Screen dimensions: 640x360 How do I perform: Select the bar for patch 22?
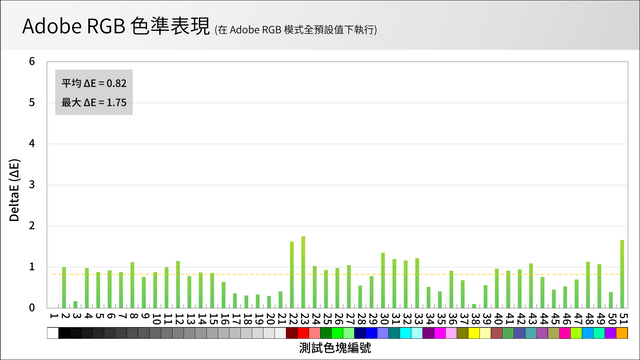coord(292,275)
